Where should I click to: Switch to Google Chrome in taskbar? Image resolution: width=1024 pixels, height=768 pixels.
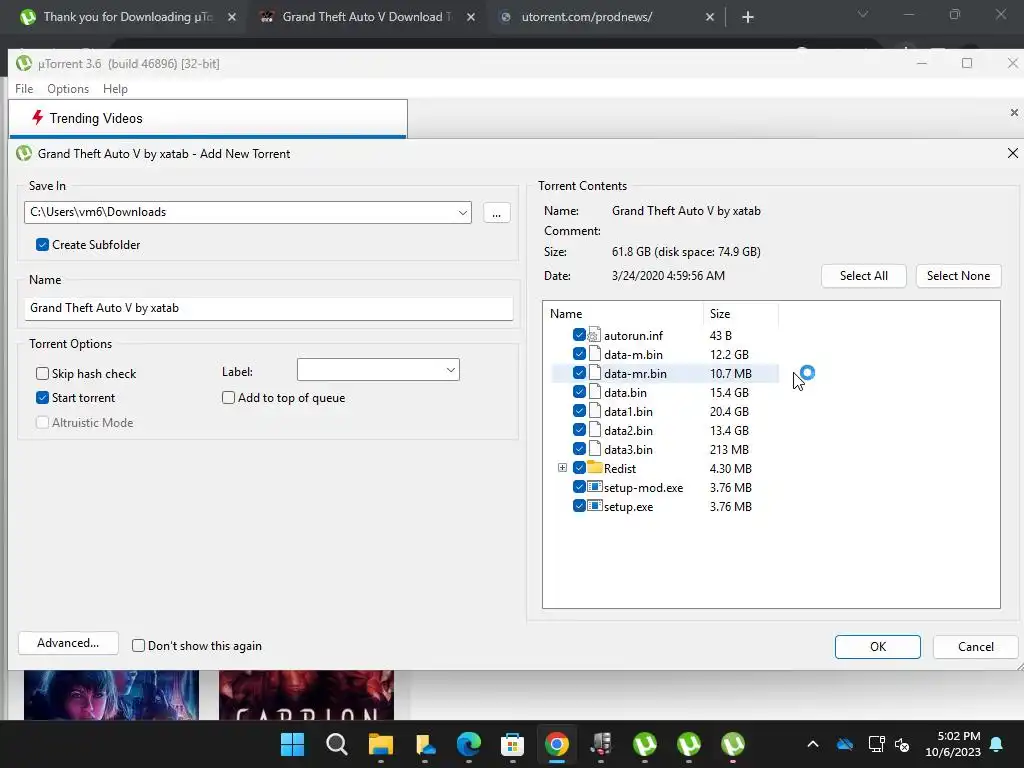[x=556, y=744]
